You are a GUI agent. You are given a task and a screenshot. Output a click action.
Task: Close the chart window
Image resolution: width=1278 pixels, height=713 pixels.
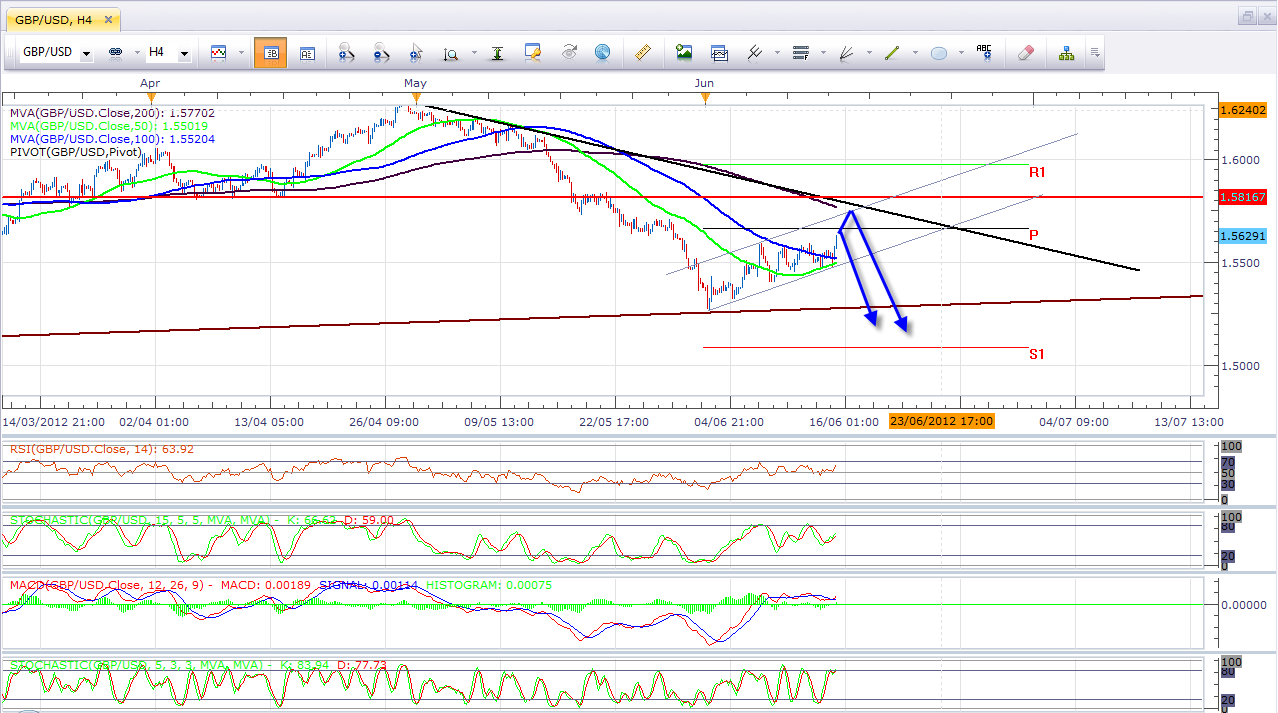coord(1266,16)
